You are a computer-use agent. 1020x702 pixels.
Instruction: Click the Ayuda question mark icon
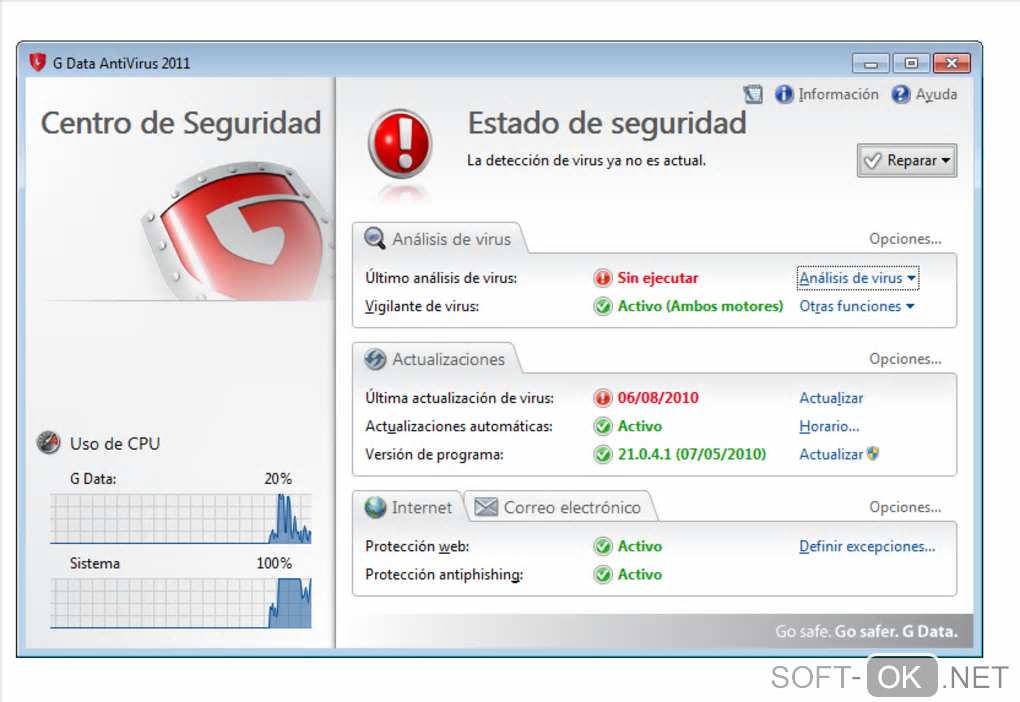coord(901,94)
